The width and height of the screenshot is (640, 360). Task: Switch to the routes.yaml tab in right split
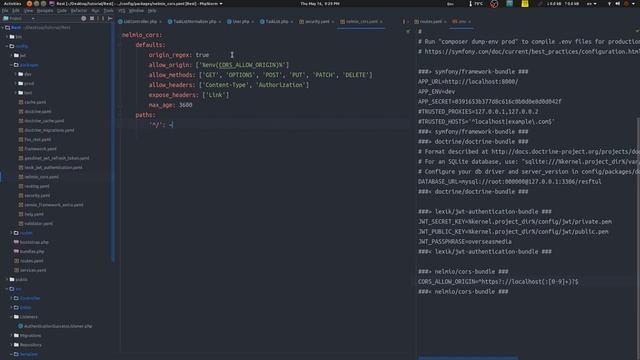tap(430, 22)
